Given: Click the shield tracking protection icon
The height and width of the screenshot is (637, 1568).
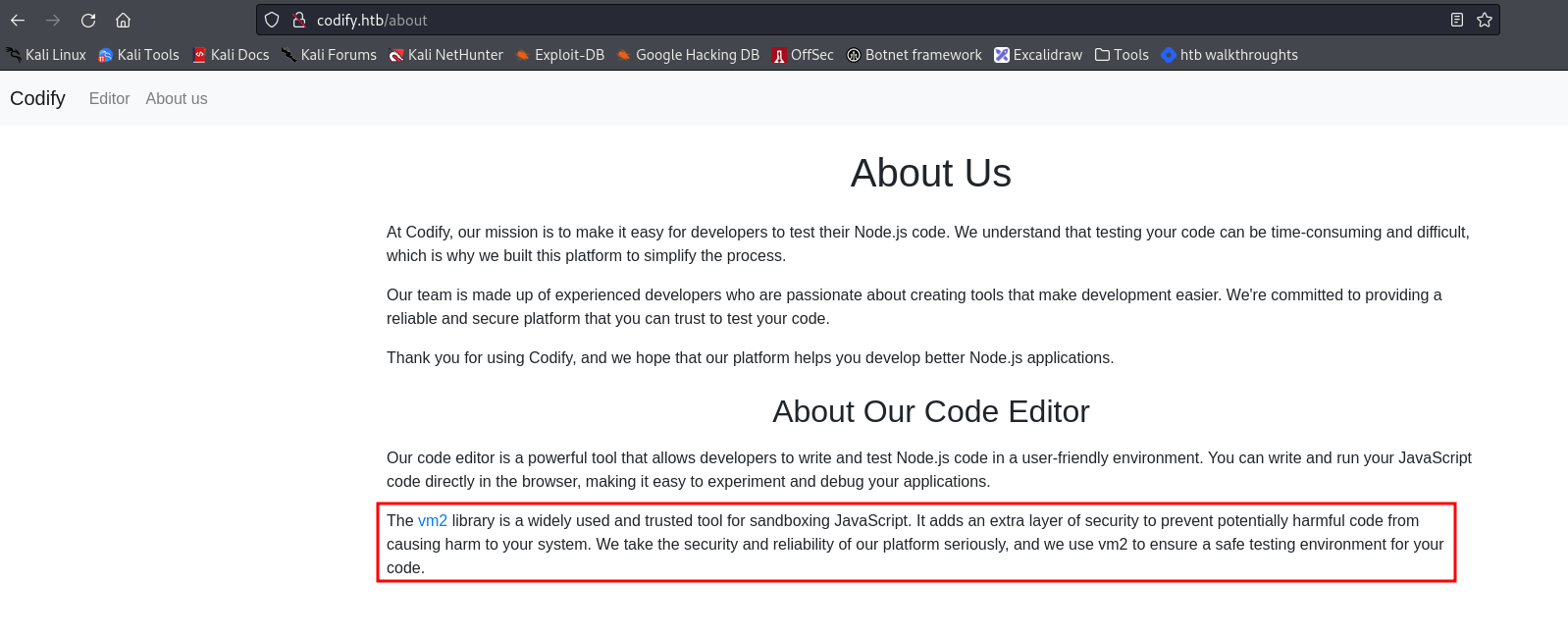Looking at the screenshot, I should [273, 20].
